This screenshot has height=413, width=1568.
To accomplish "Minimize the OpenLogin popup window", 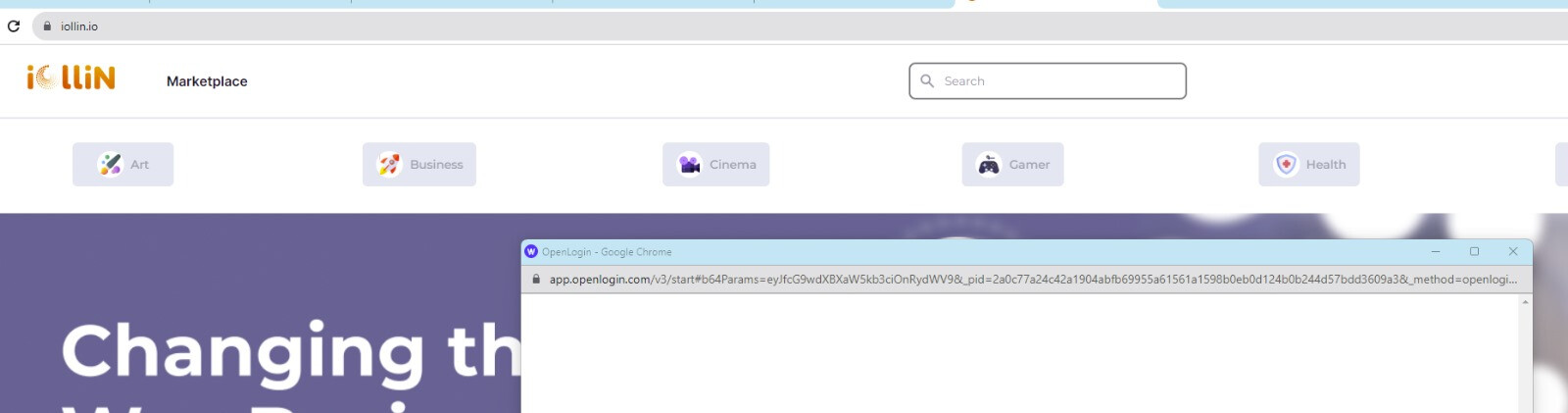I will tap(1436, 252).
